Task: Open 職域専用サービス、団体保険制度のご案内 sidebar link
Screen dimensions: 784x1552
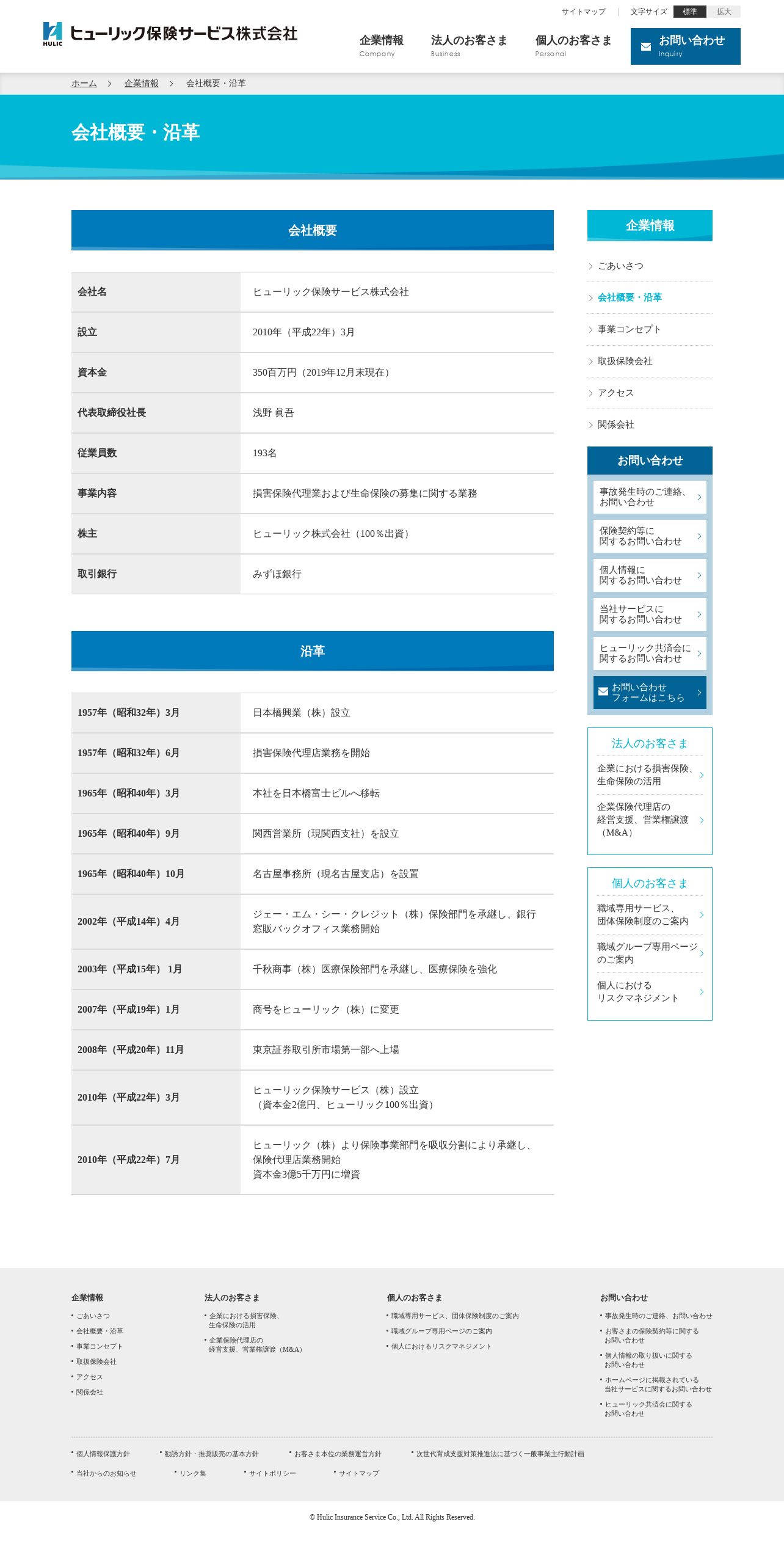Action: point(650,915)
